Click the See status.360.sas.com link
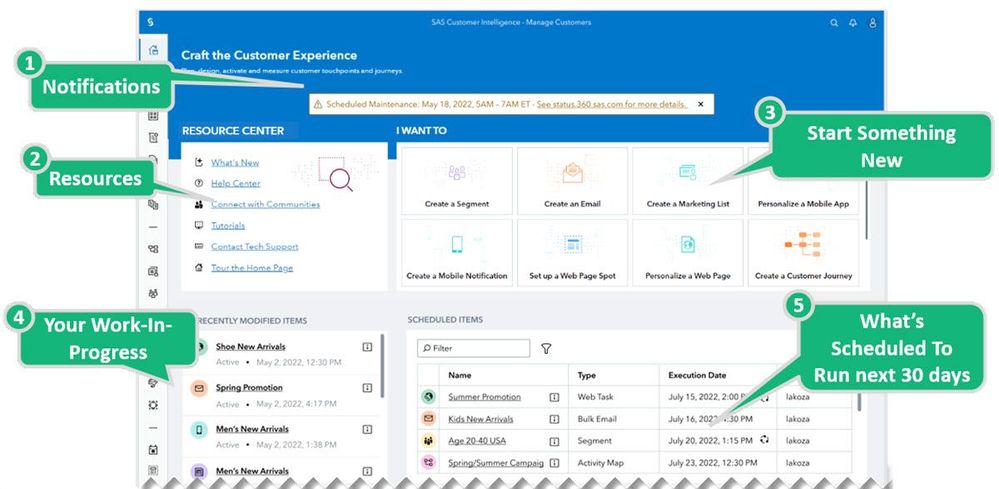 pyautogui.click(x=611, y=104)
